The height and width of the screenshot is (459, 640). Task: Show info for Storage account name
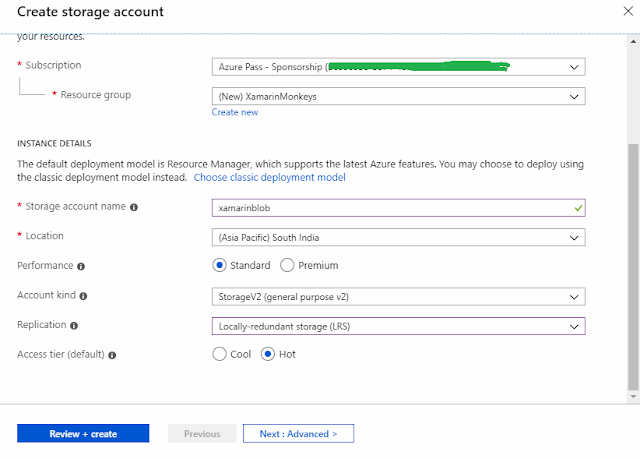[x=134, y=207]
